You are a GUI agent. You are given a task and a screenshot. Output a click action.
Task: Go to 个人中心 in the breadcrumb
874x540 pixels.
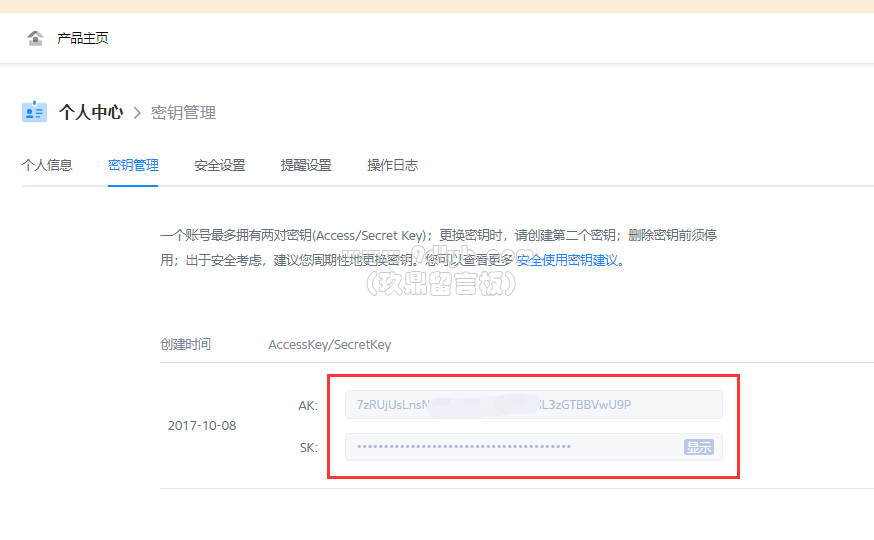(x=91, y=113)
